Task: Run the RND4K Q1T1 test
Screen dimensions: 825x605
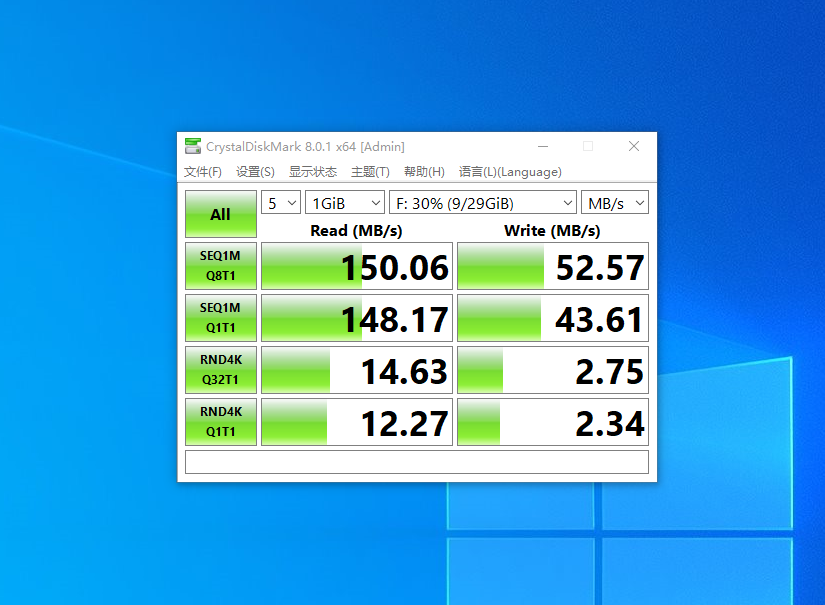Action: 220,422
